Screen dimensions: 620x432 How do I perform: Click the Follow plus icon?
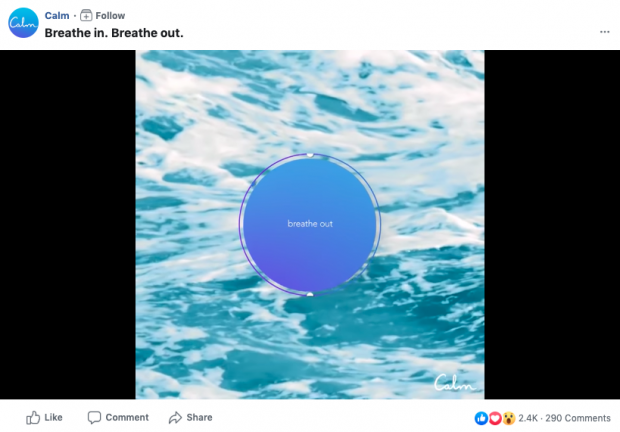click(86, 15)
